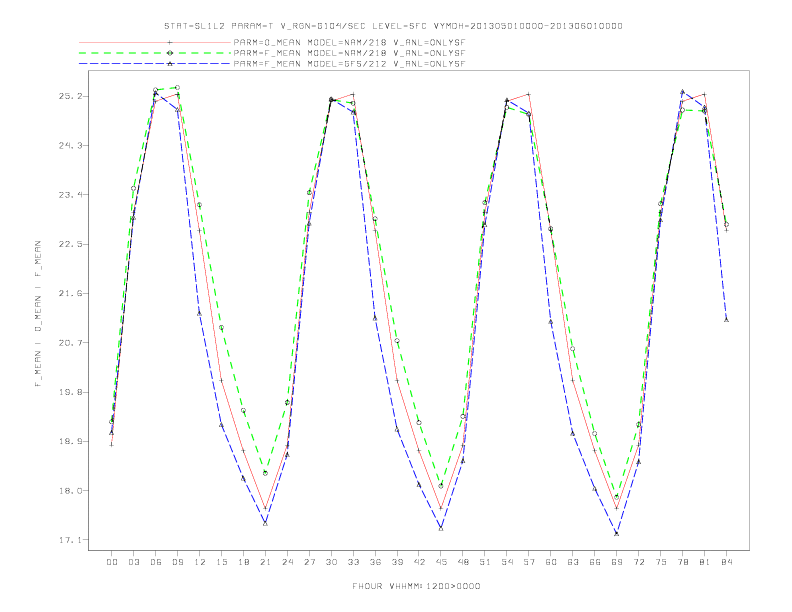Viewport: 792px width, 612px height.
Task: Click the blue GFS triangle marker at hour 69
Action: (x=617, y=533)
